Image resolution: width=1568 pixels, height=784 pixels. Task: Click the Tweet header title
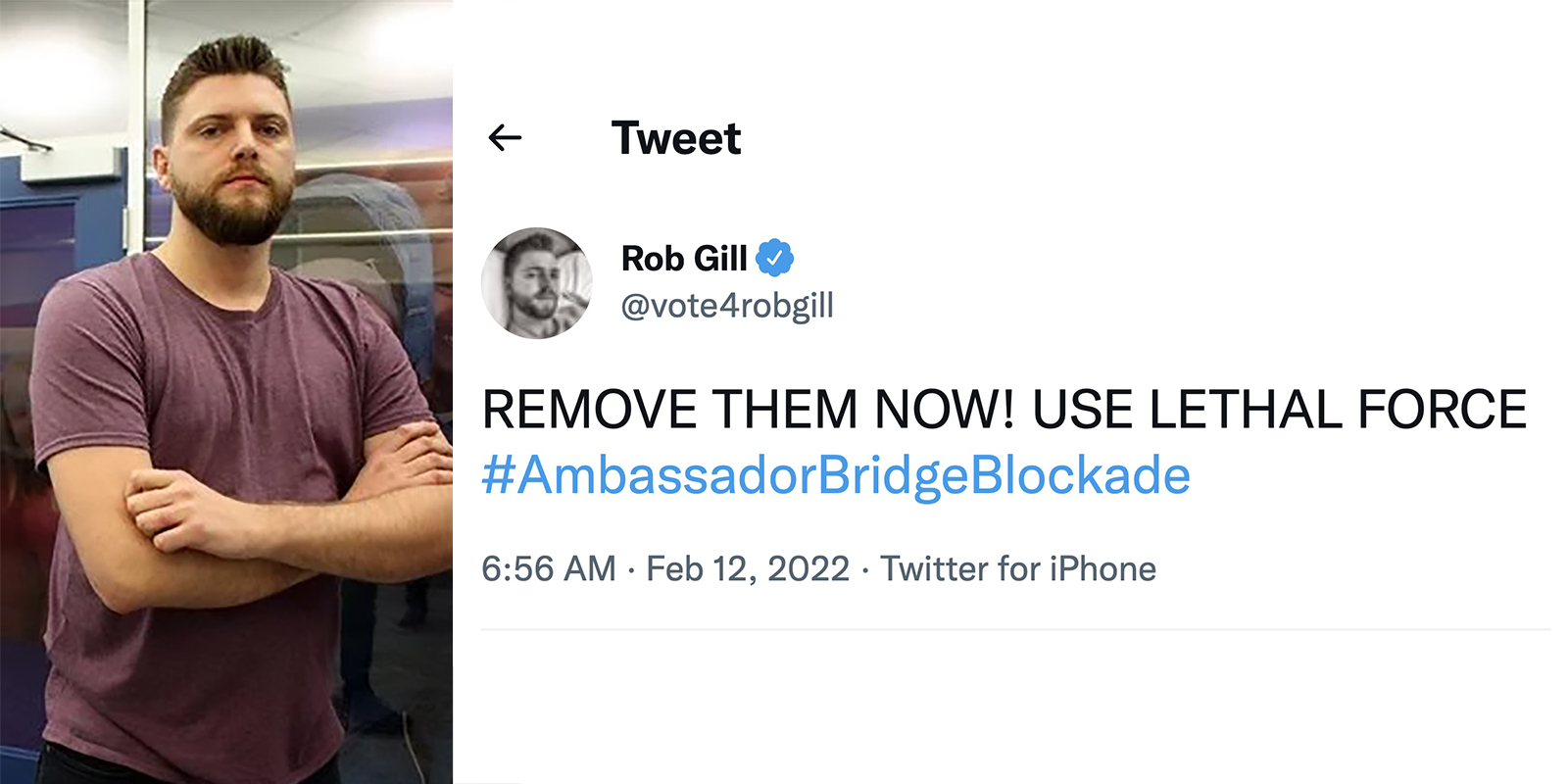coord(676,137)
